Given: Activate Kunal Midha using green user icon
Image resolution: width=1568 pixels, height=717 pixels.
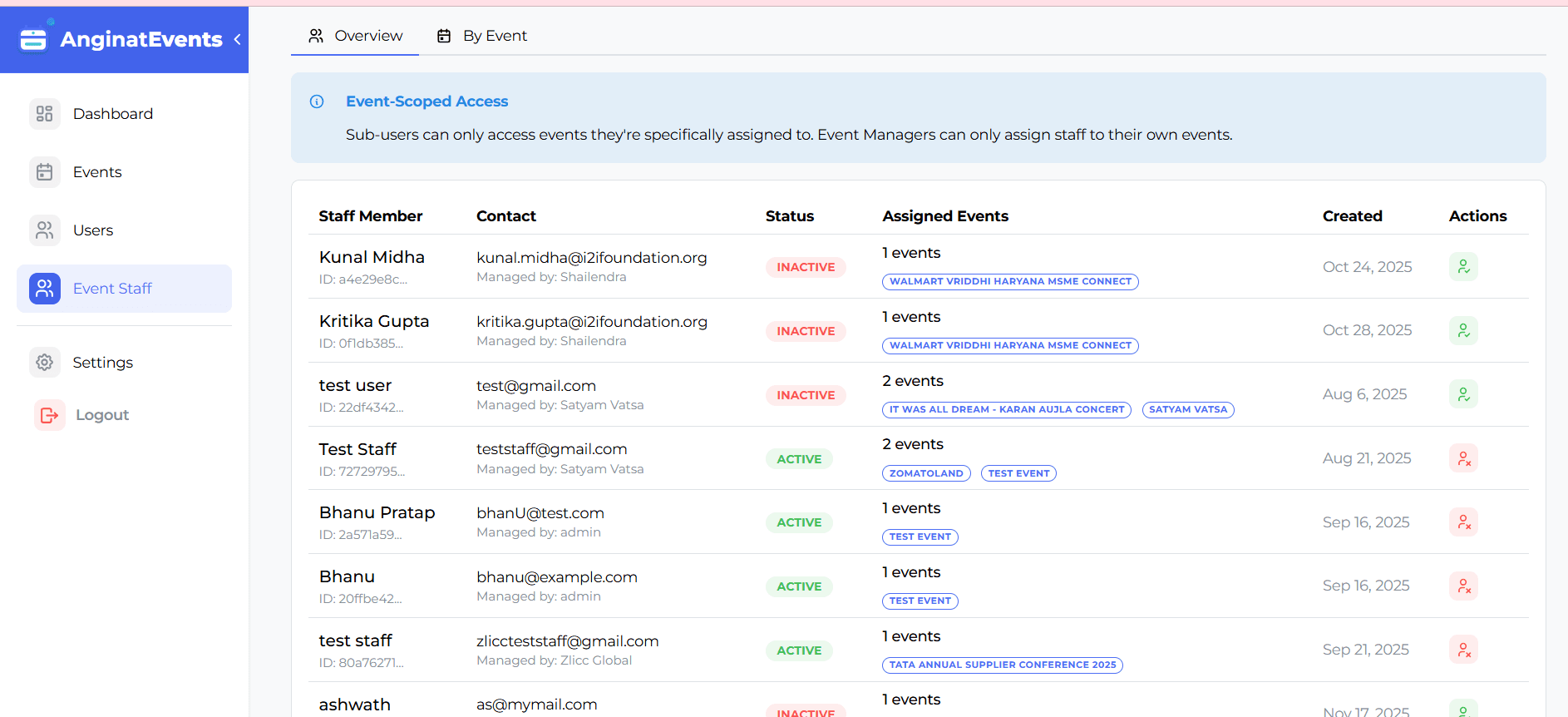Looking at the screenshot, I should click(x=1463, y=267).
